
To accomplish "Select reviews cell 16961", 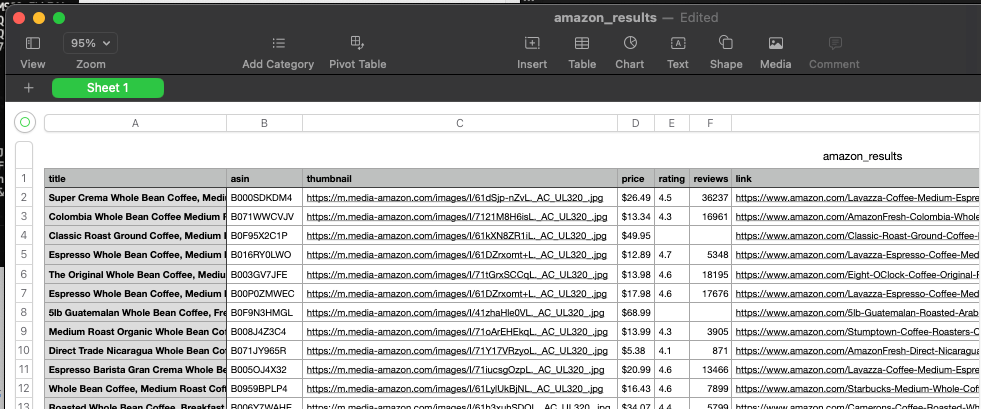I will pos(711,217).
